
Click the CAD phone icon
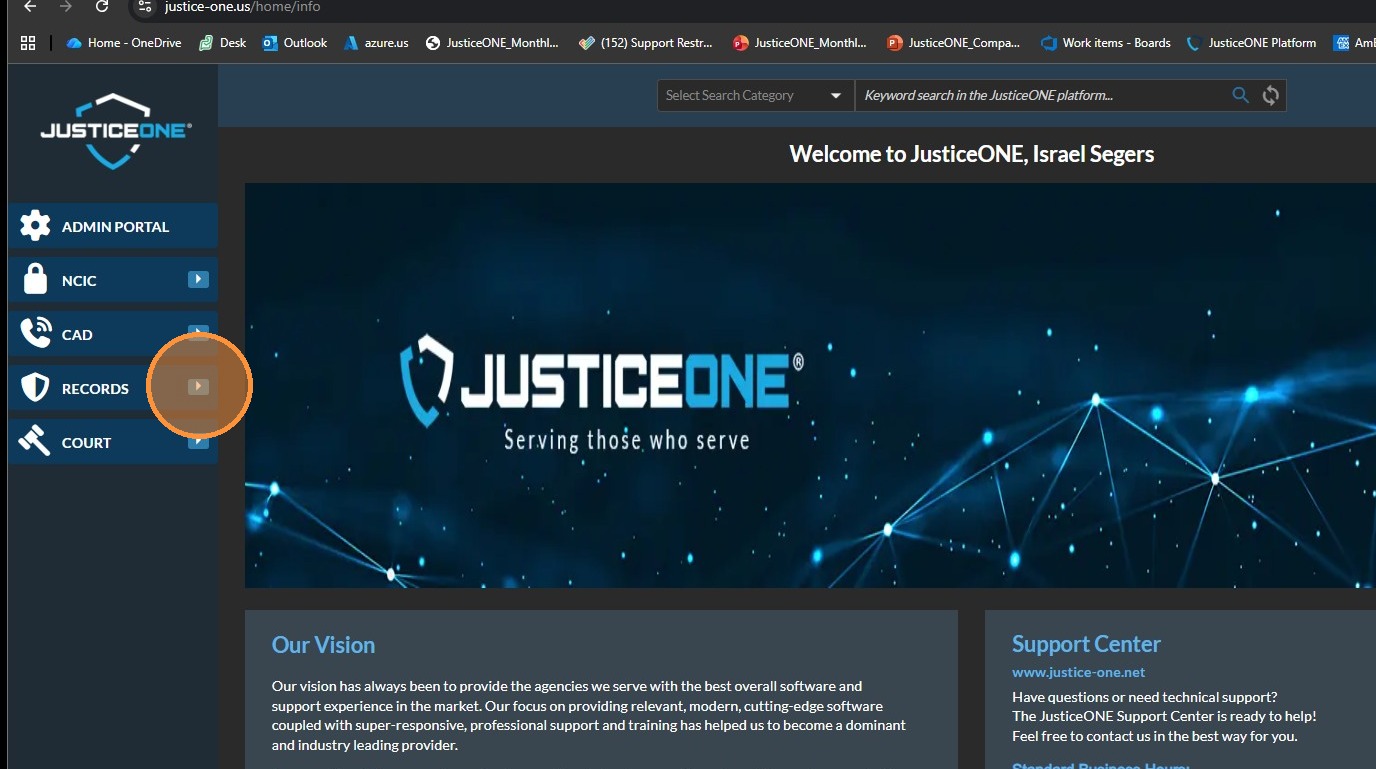click(35, 334)
